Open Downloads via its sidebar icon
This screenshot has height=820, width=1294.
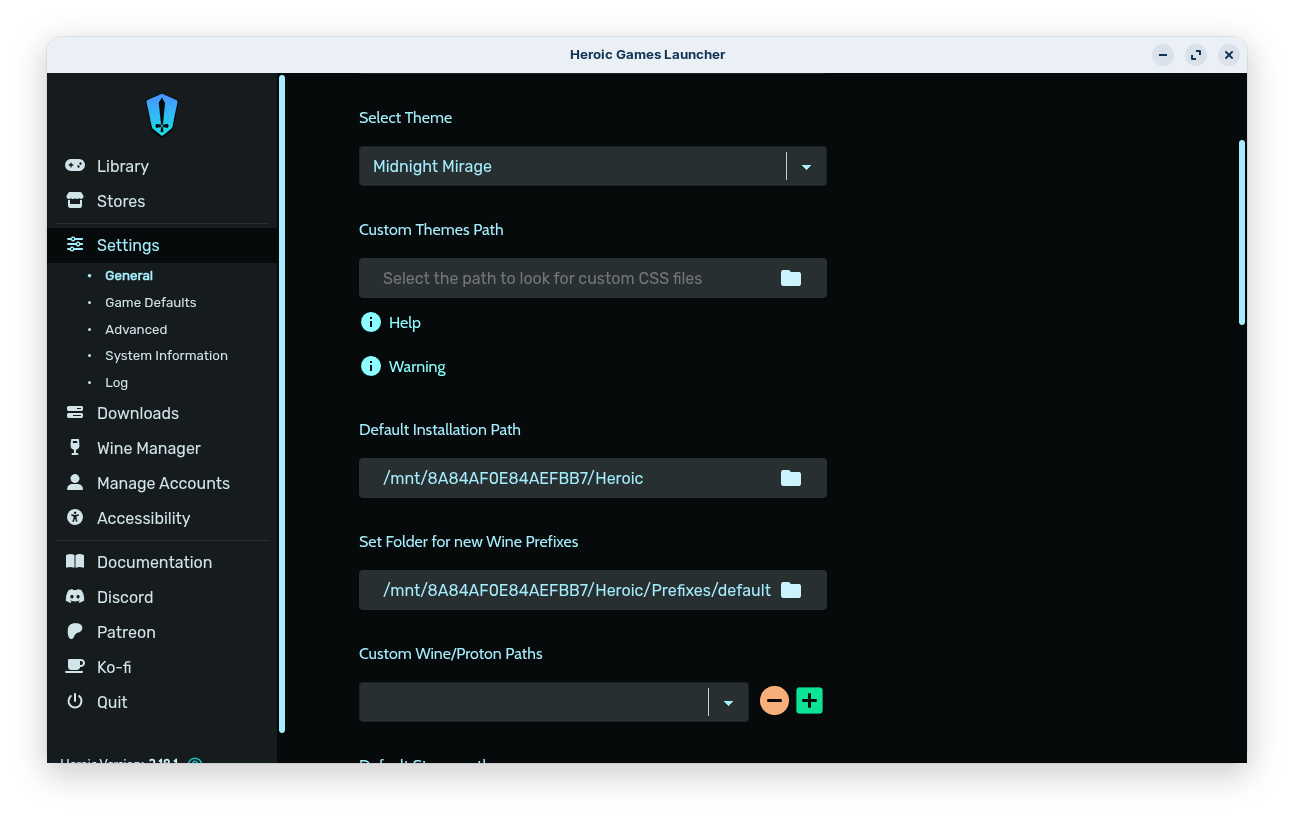[x=75, y=413]
